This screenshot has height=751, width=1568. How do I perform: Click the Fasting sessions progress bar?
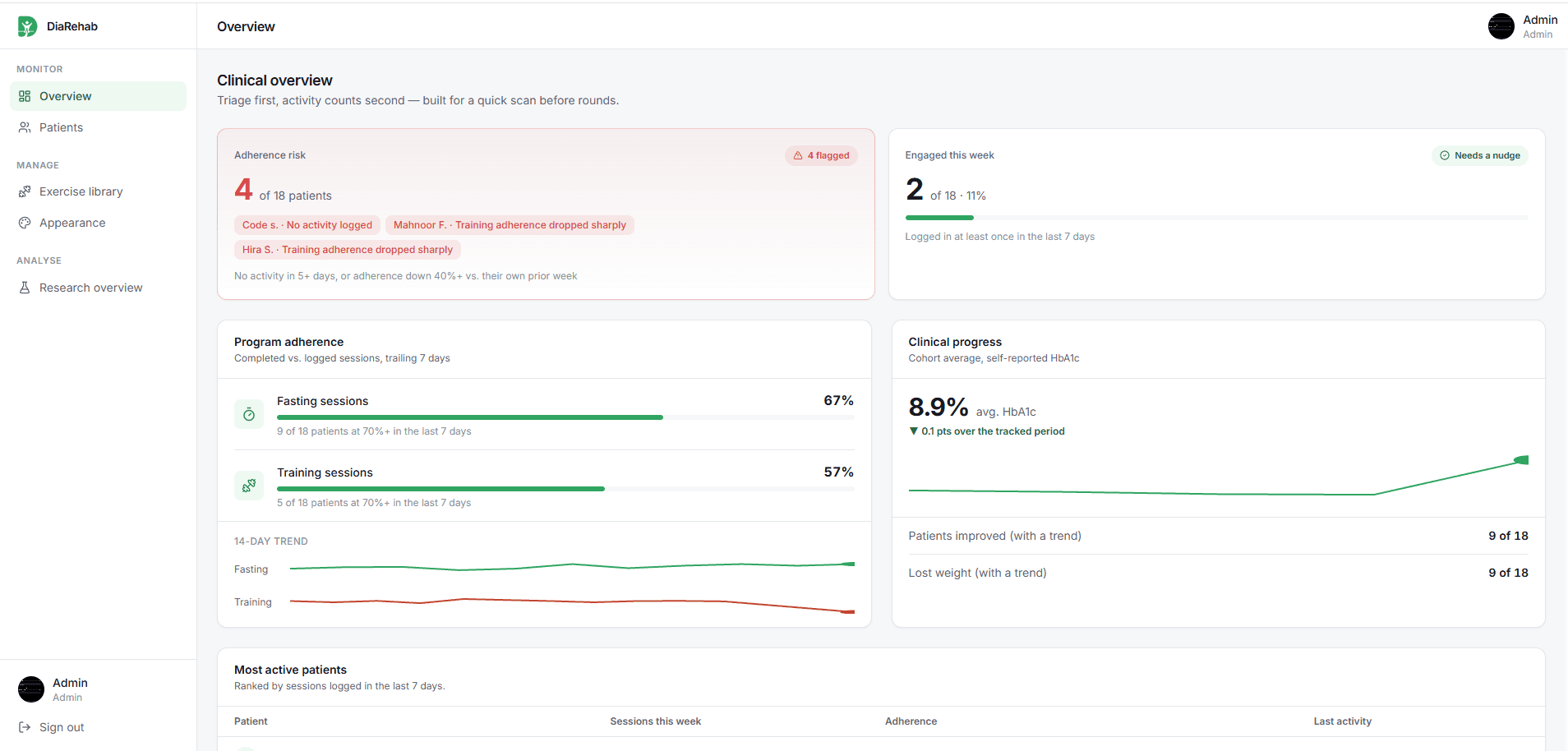click(x=565, y=417)
